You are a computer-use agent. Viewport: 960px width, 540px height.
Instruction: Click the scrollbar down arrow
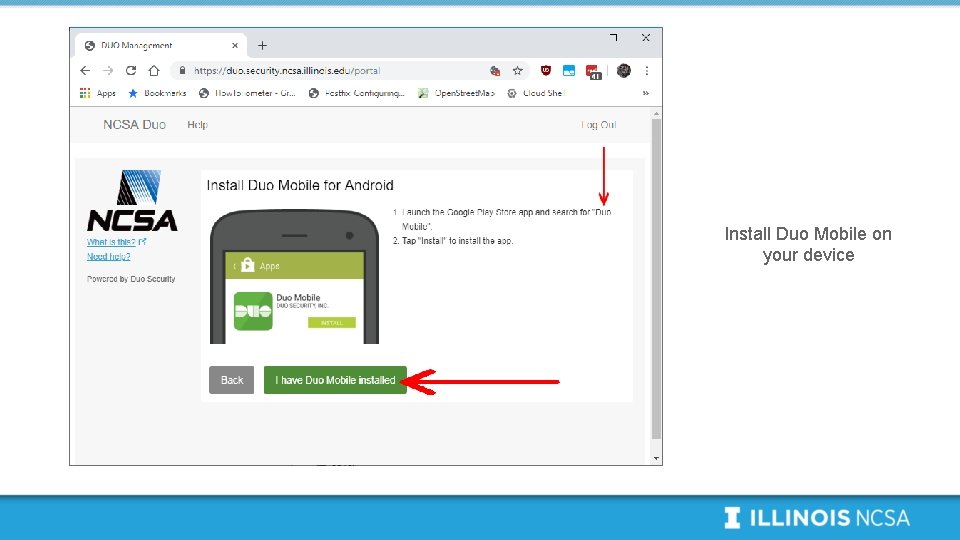click(656, 458)
